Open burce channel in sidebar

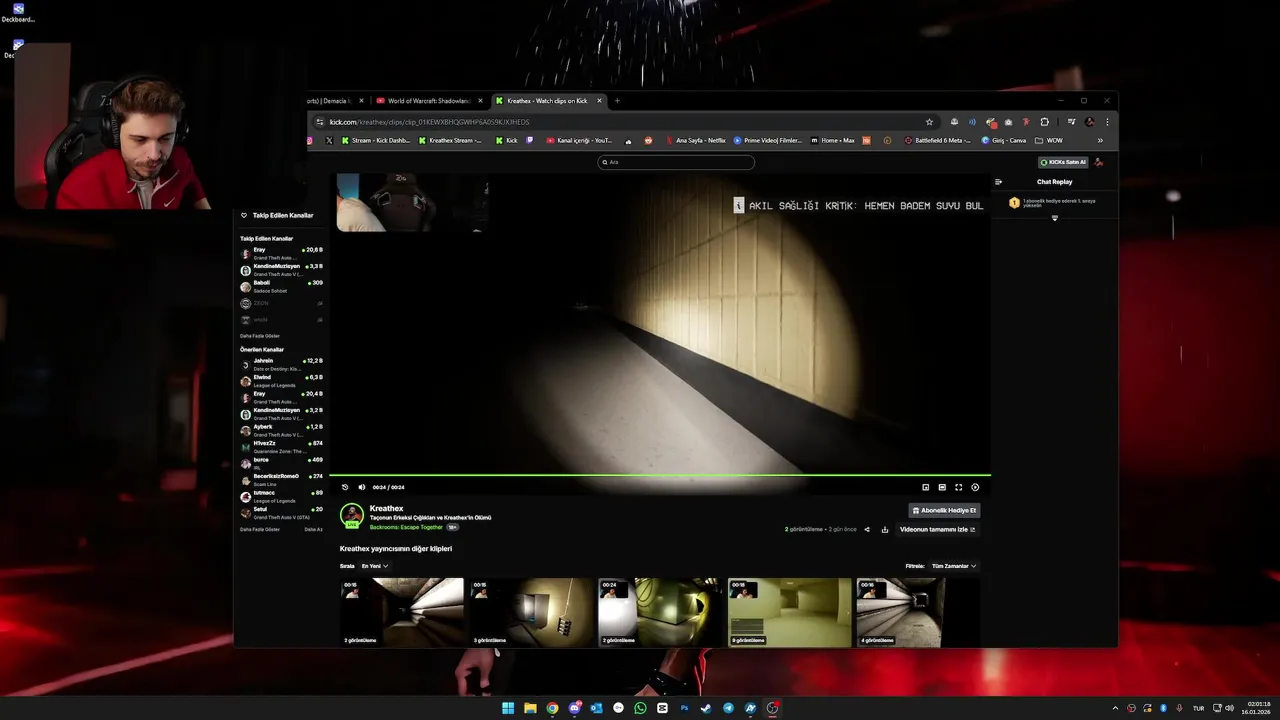pyautogui.click(x=281, y=463)
